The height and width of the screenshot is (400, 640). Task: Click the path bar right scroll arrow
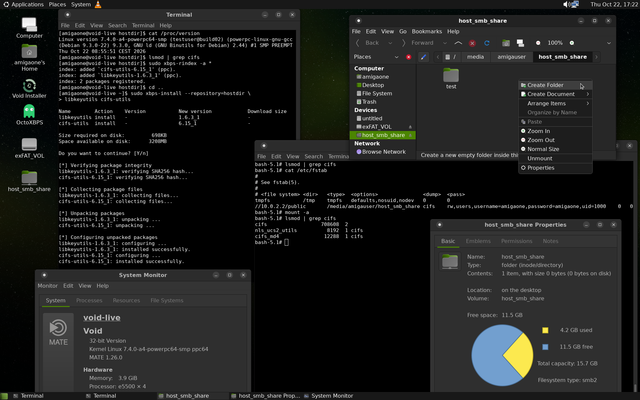pos(596,57)
